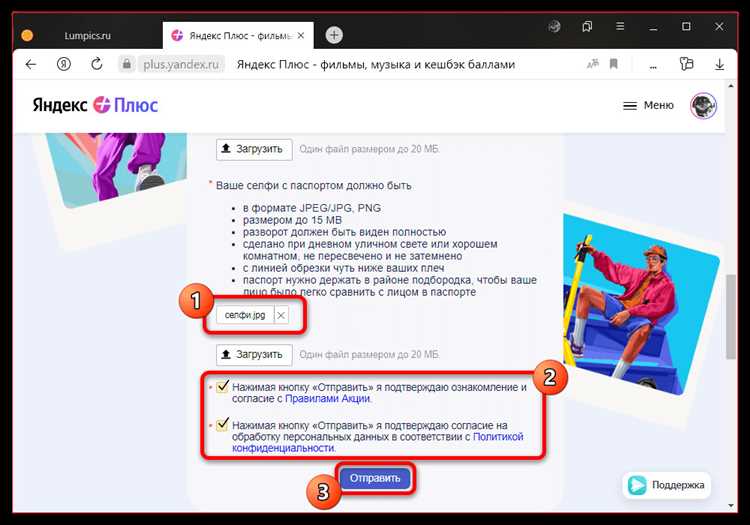Click the man on scooter illustration

639,306
